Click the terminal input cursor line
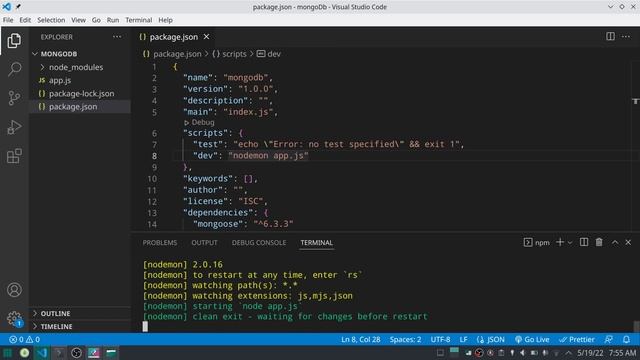This screenshot has height=360, width=640. tap(145, 326)
